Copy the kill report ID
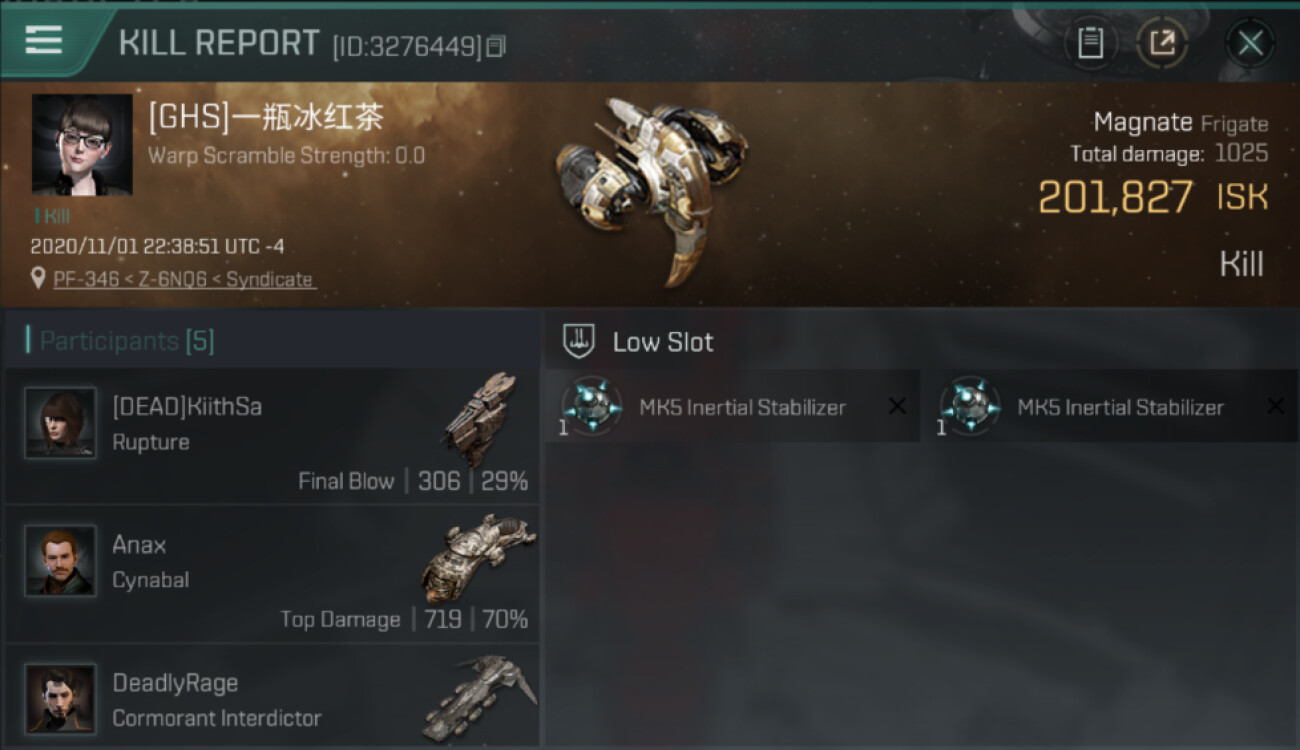This screenshot has height=750, width=1300. (x=497, y=46)
